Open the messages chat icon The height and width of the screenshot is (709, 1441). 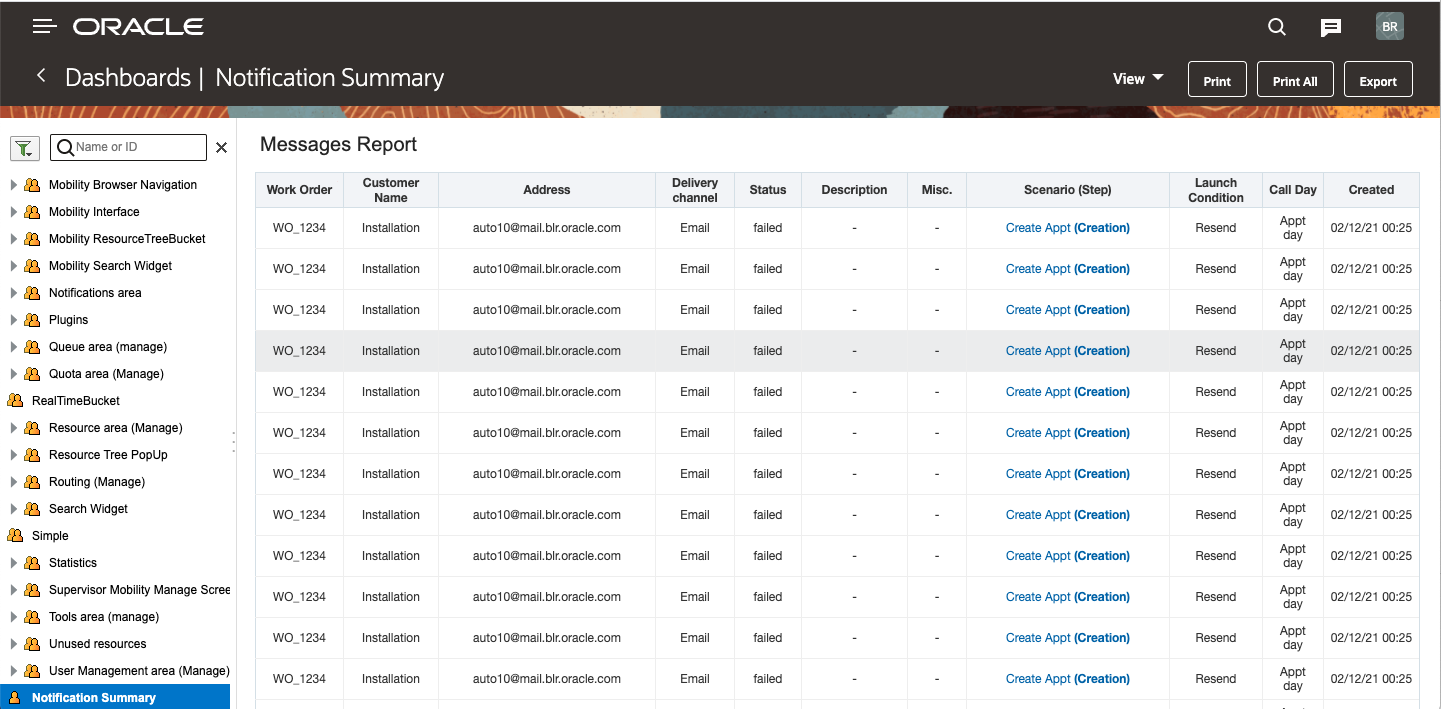1330,27
